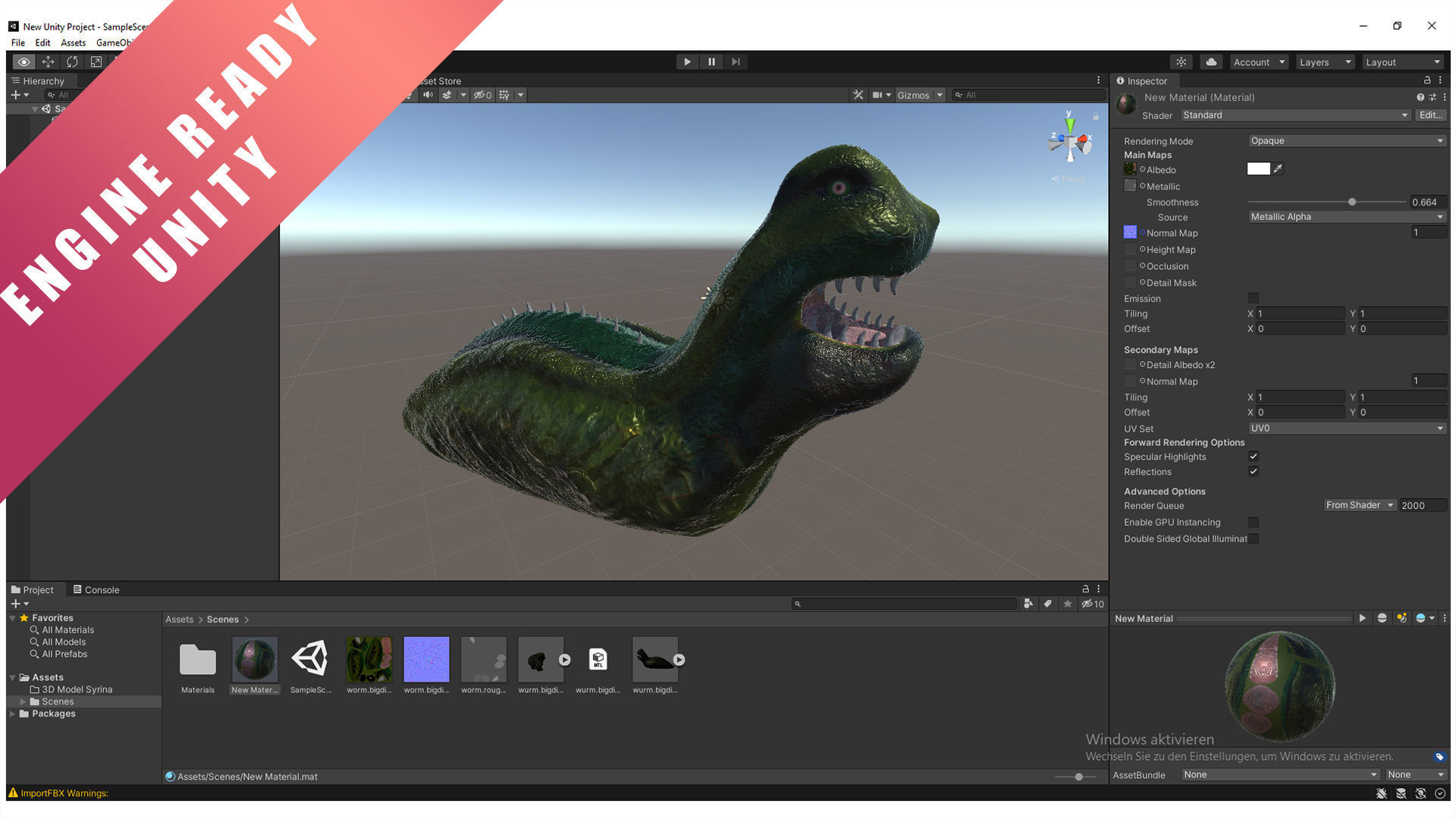This screenshot has width=1456, height=819.
Task: Toggle hidden packages visibility count 10
Action: [1093, 604]
